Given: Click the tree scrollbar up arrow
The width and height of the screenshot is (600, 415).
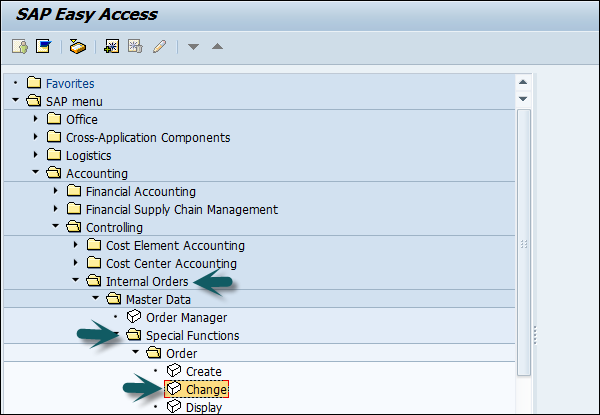Looking at the screenshot, I should pyautogui.click(x=523, y=82).
